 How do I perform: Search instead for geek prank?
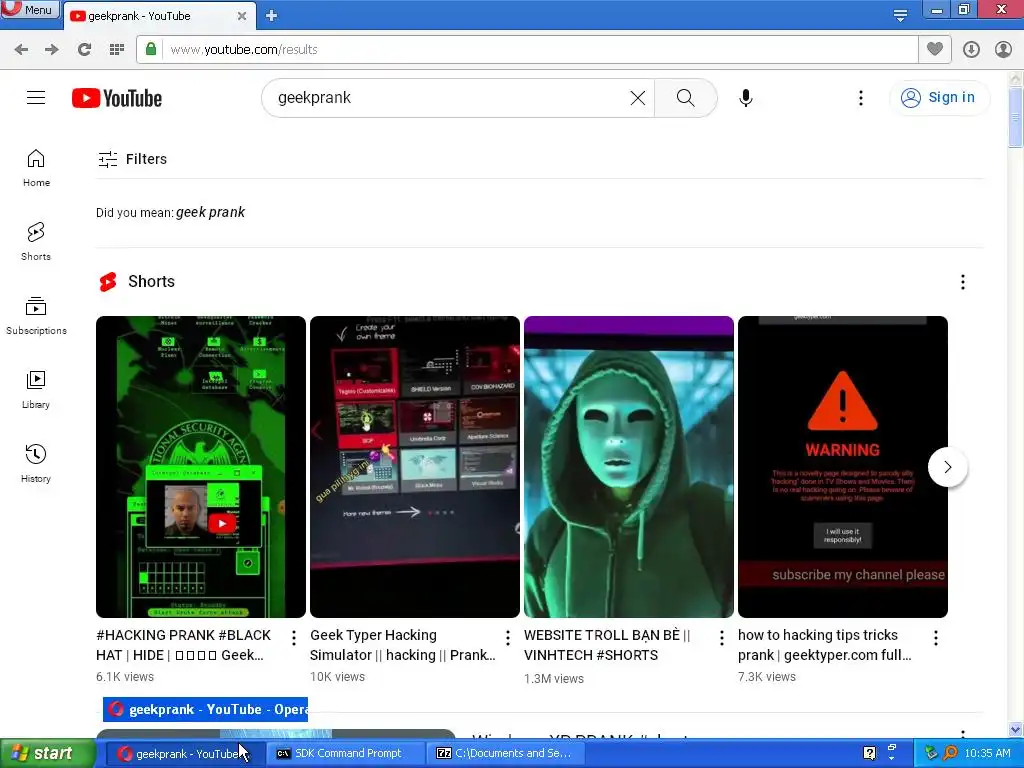[x=210, y=212]
